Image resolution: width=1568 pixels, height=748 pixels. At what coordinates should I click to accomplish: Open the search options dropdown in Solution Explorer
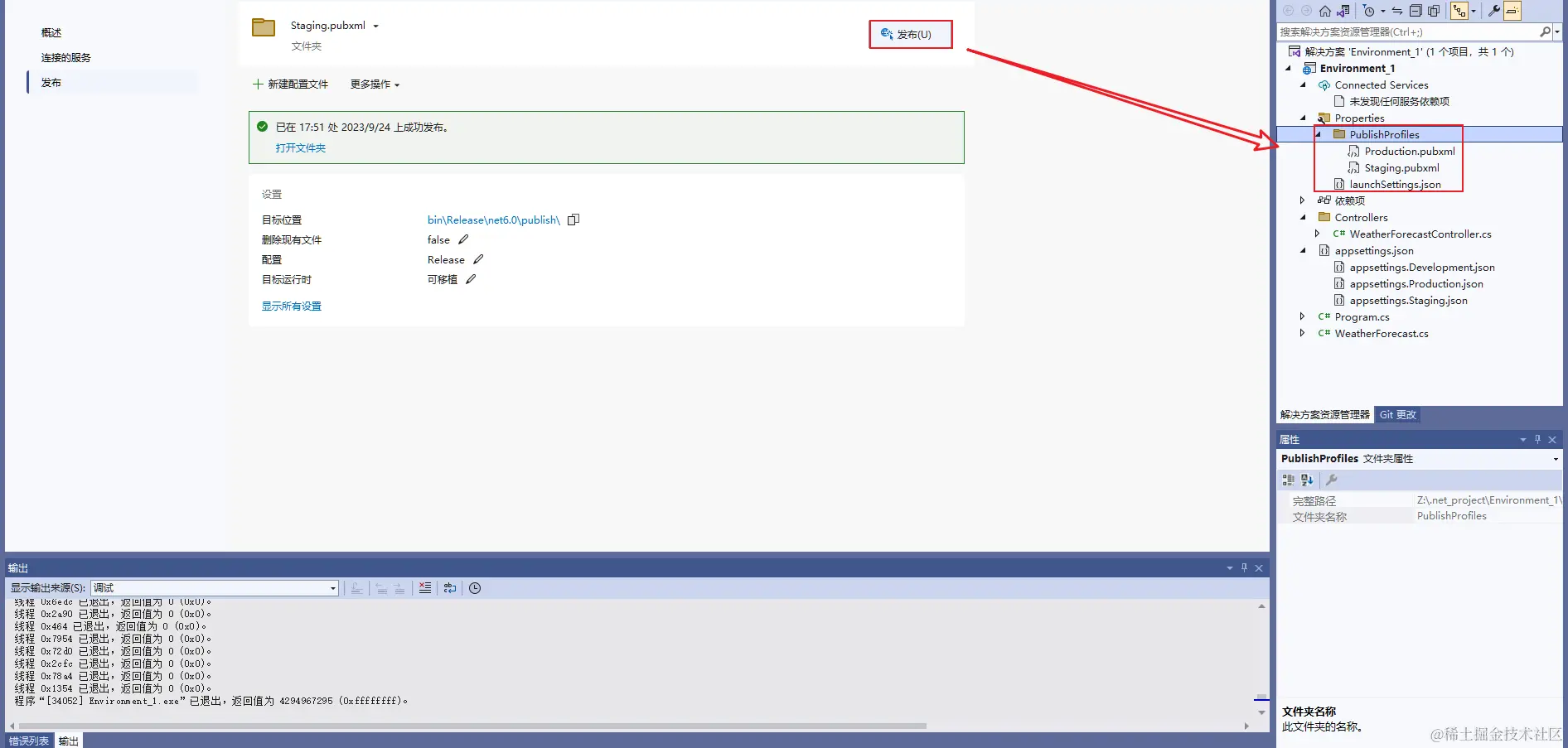[x=1557, y=32]
